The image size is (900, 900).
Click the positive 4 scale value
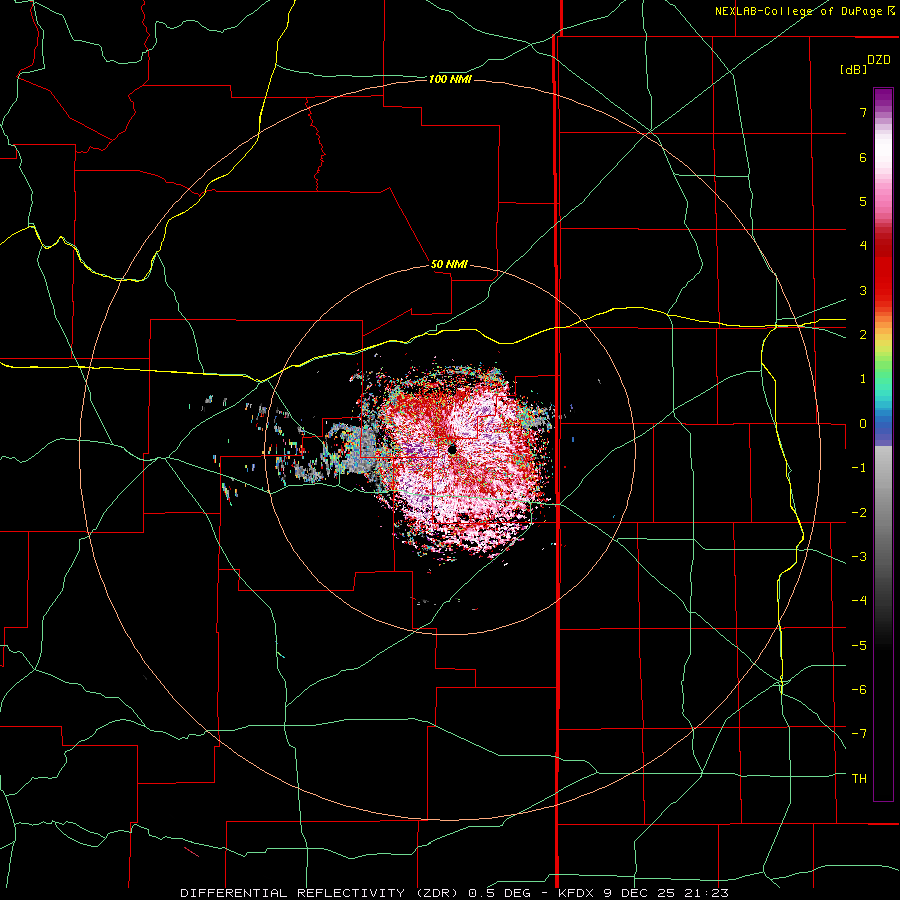pos(863,246)
